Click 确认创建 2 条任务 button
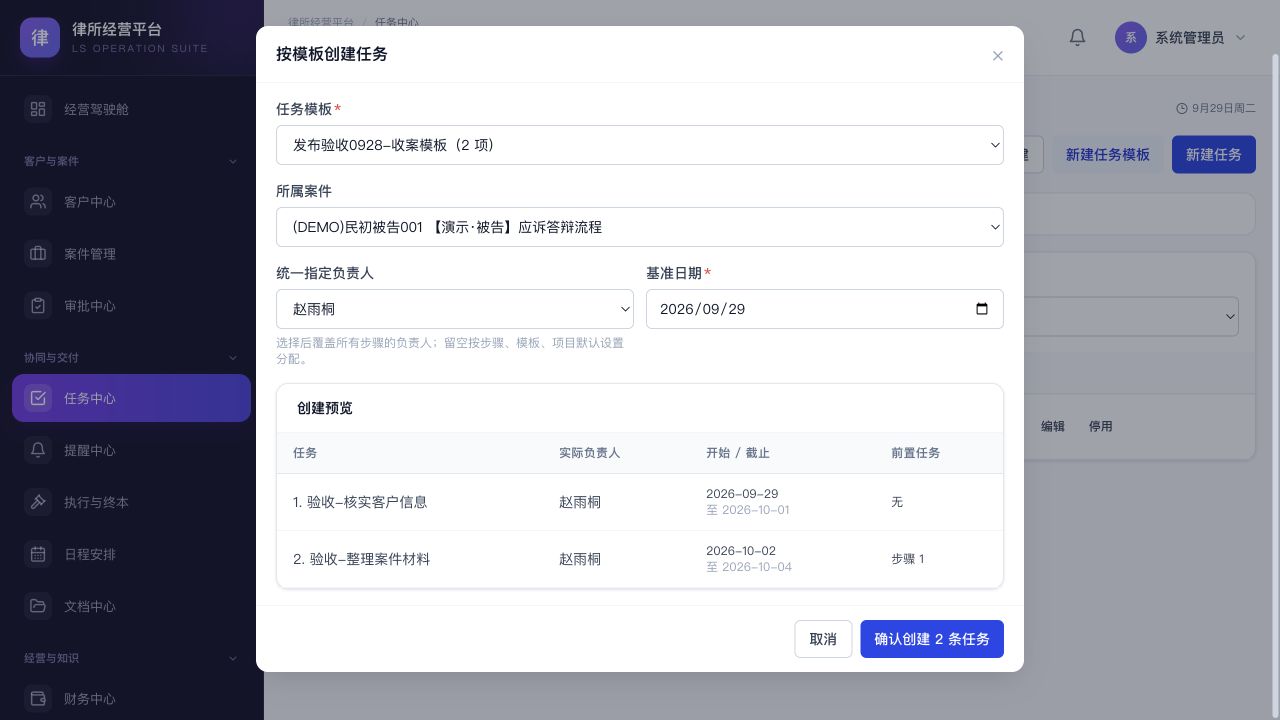1280x720 pixels. (x=932, y=639)
